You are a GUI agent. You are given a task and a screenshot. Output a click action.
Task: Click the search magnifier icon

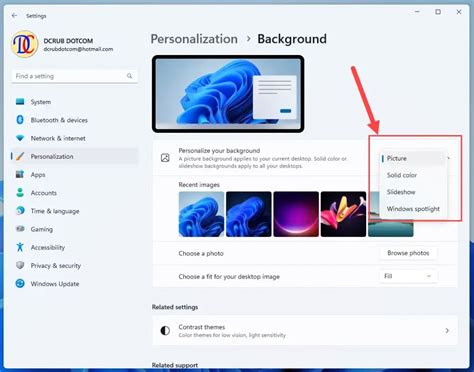tap(129, 76)
